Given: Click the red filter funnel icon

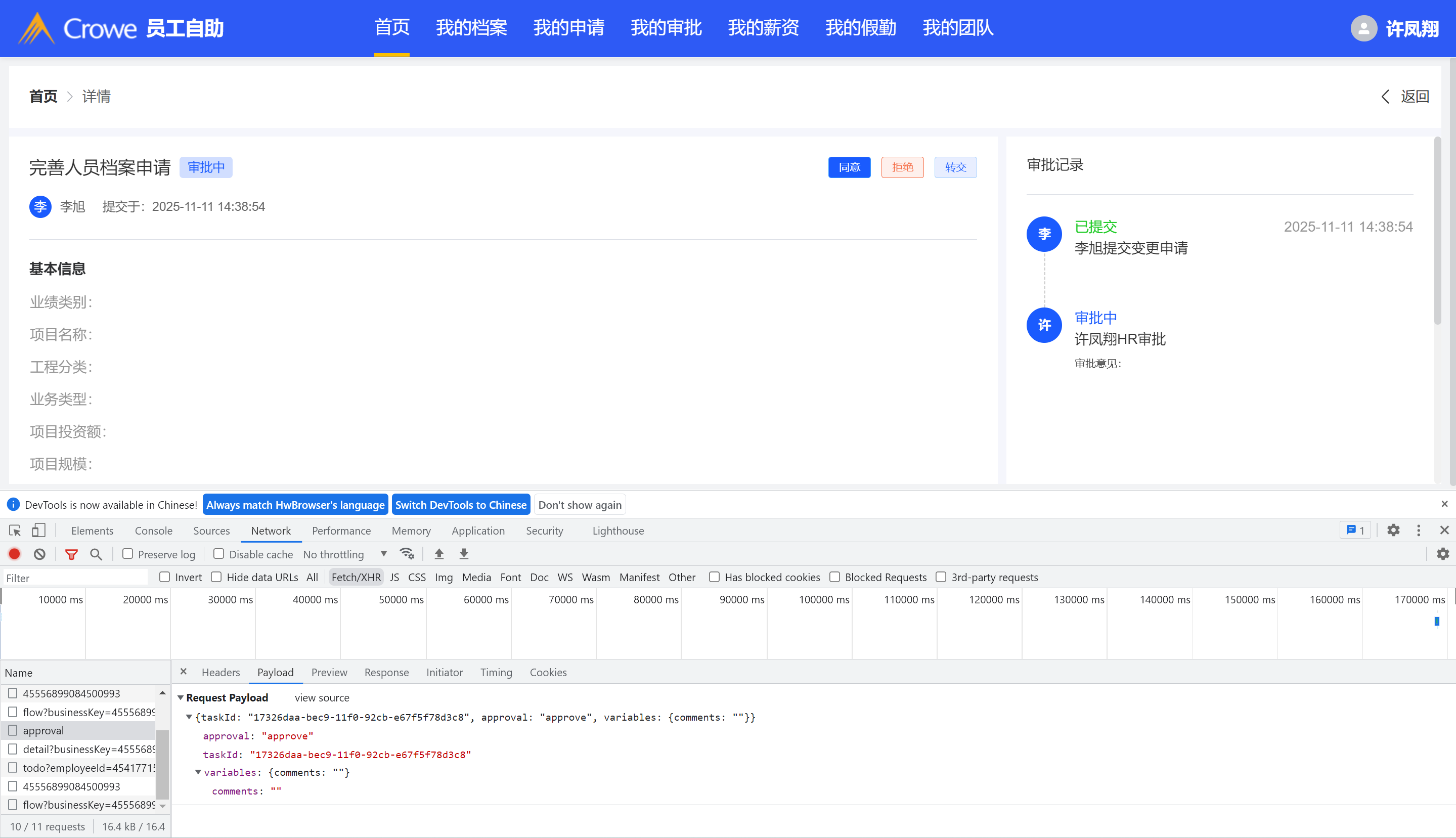Looking at the screenshot, I should pyautogui.click(x=71, y=554).
